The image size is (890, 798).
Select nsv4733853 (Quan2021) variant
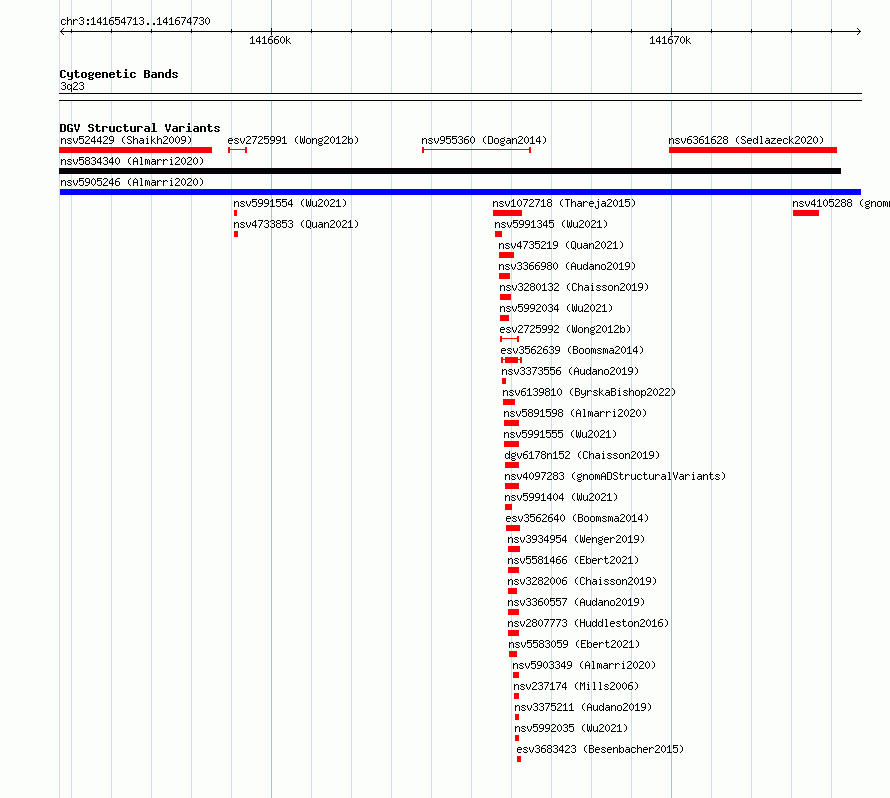[296, 224]
